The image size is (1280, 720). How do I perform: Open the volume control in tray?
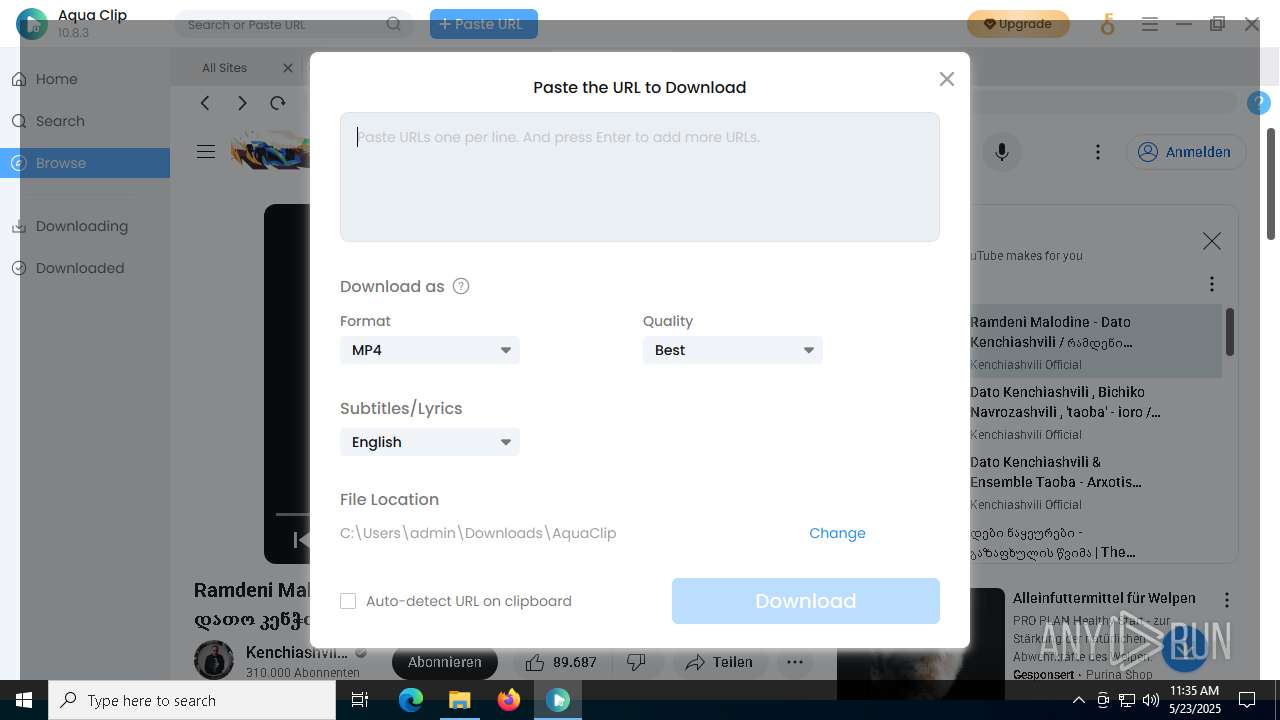tap(1151, 700)
